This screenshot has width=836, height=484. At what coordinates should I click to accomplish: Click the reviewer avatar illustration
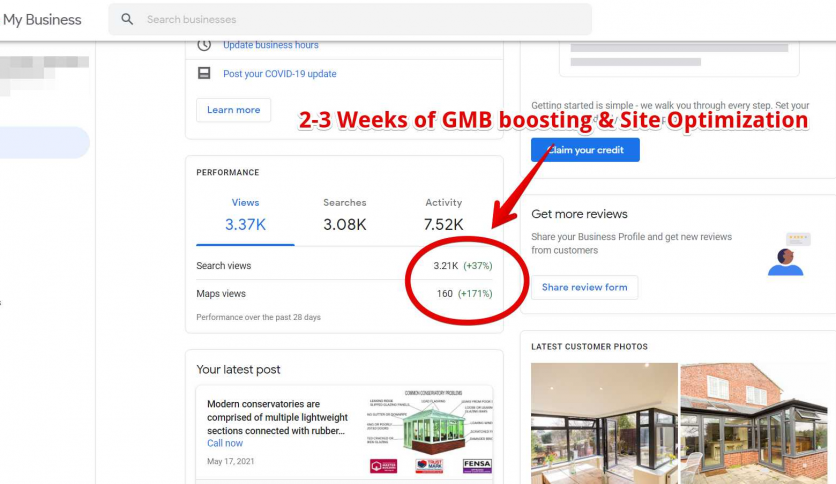pos(785,261)
